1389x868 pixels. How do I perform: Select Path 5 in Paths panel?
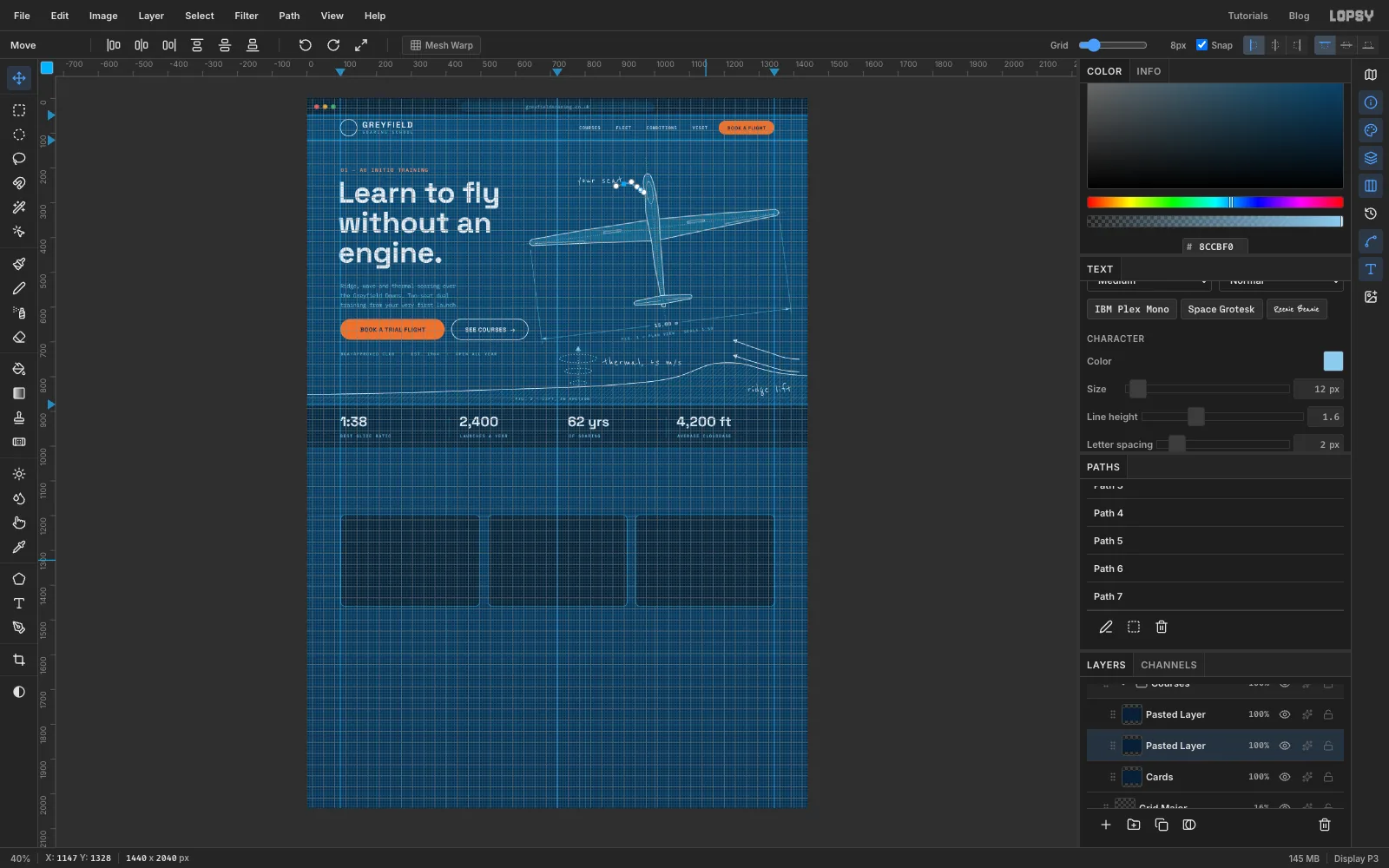[x=1215, y=541]
